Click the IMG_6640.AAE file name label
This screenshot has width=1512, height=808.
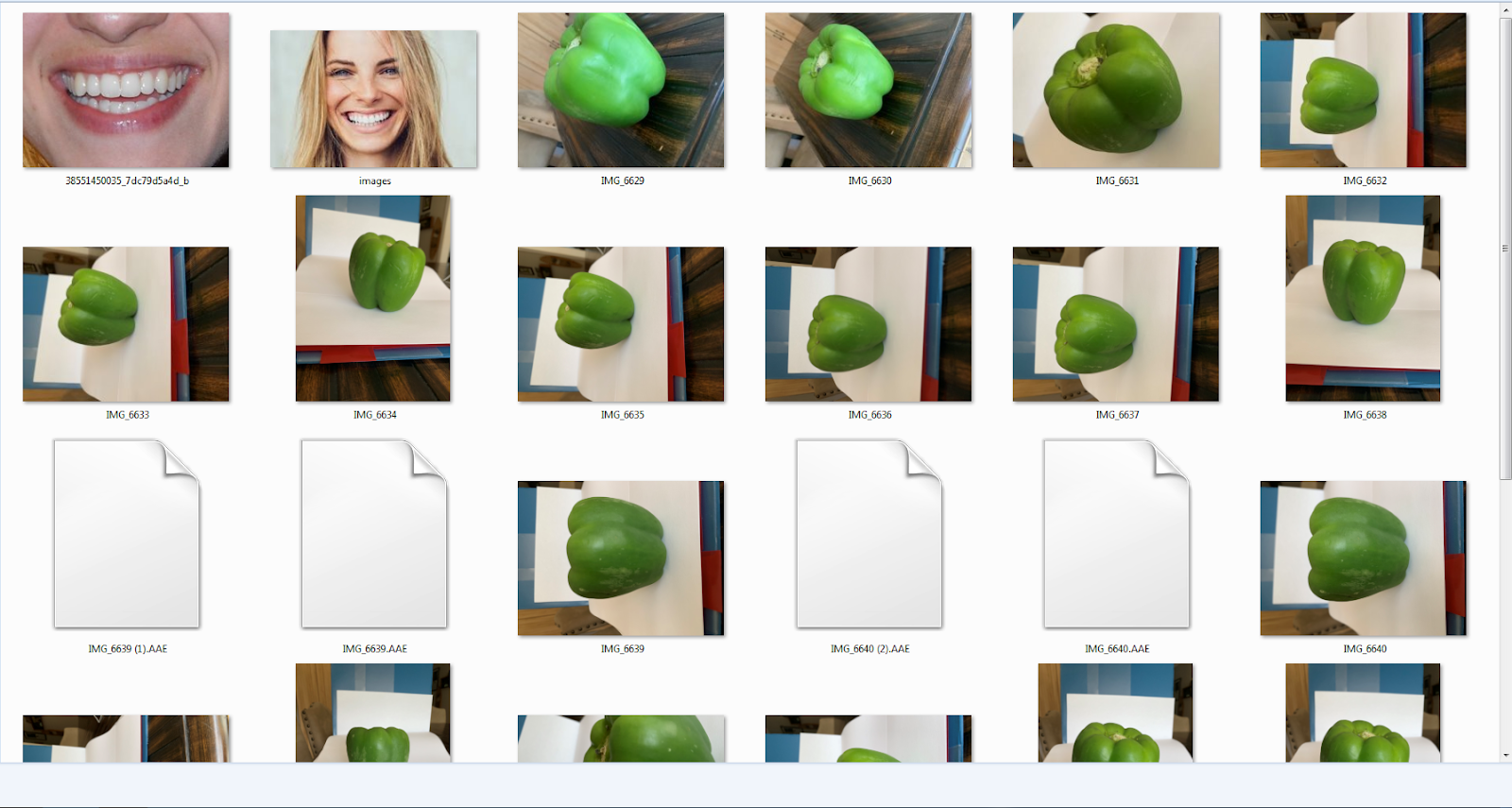(x=1118, y=649)
